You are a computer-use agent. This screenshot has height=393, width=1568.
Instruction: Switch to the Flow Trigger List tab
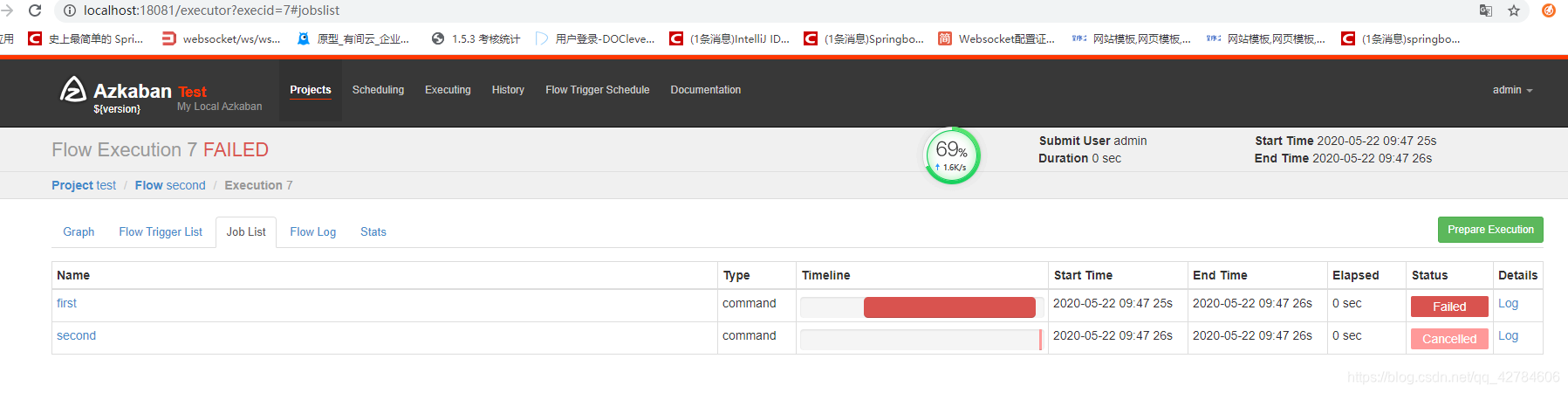point(161,231)
